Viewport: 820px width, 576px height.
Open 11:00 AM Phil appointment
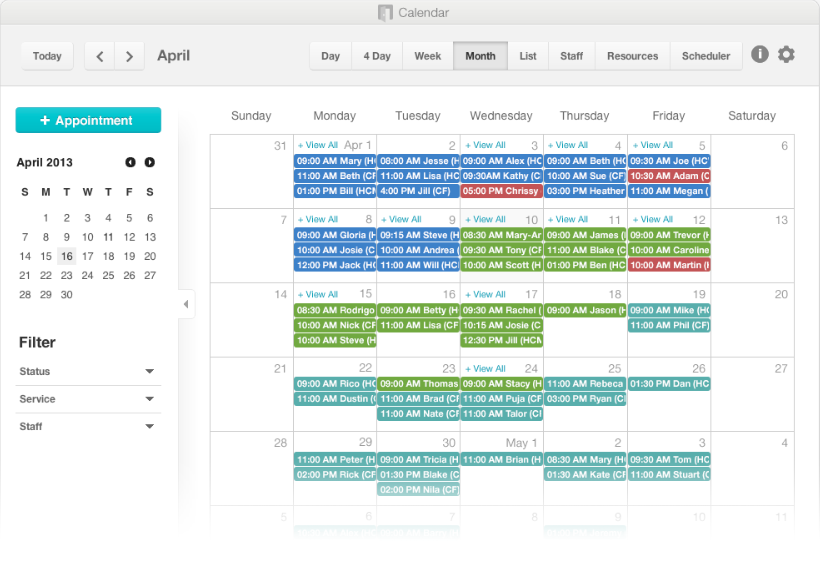[x=669, y=326]
